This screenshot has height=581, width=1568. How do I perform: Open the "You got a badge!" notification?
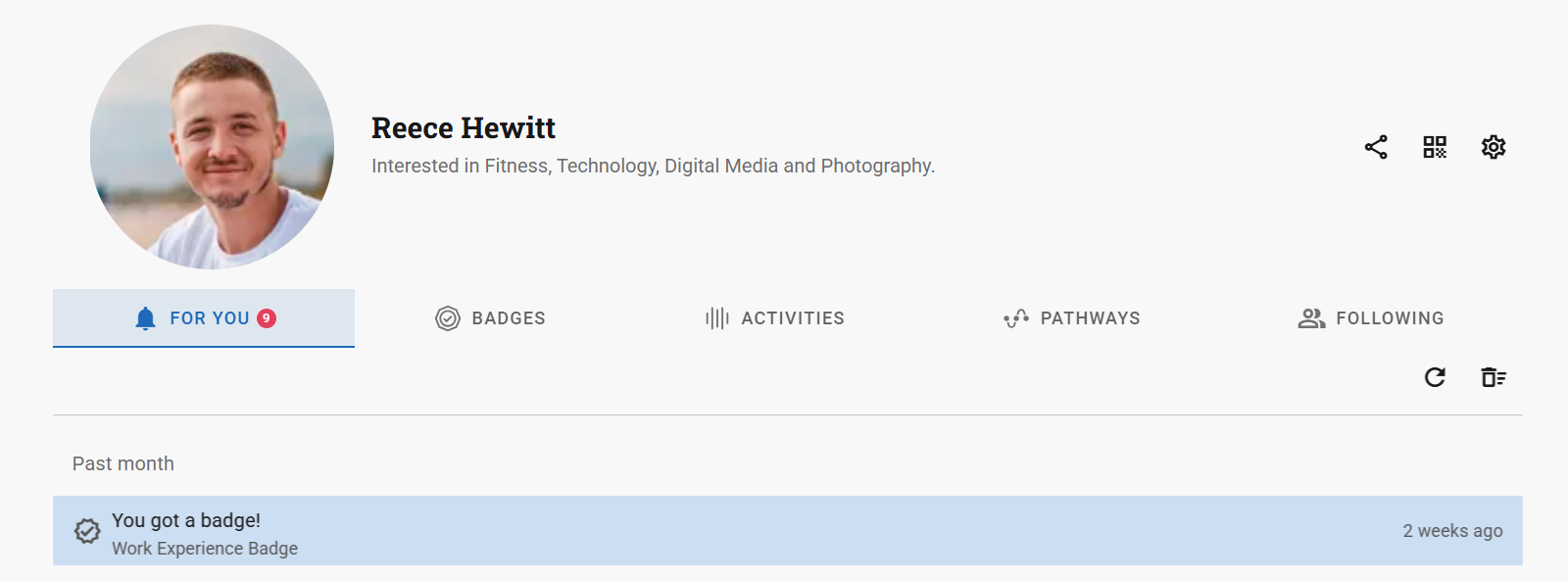click(x=186, y=520)
